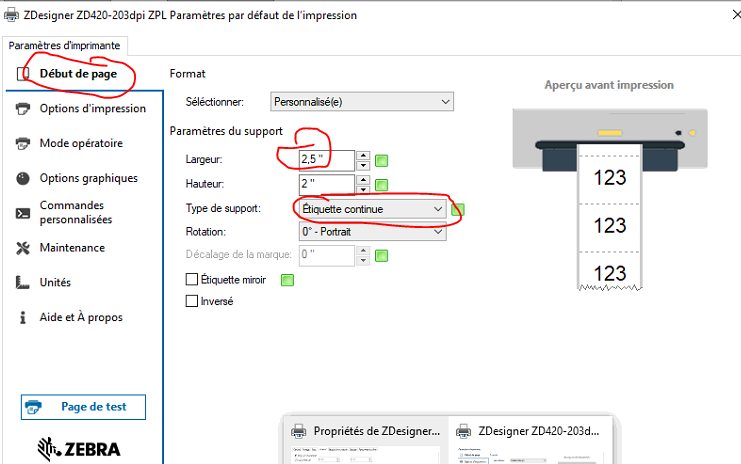
Task: Click the Mode opératoire printer icon
Action: pyautogui.click(x=22, y=144)
